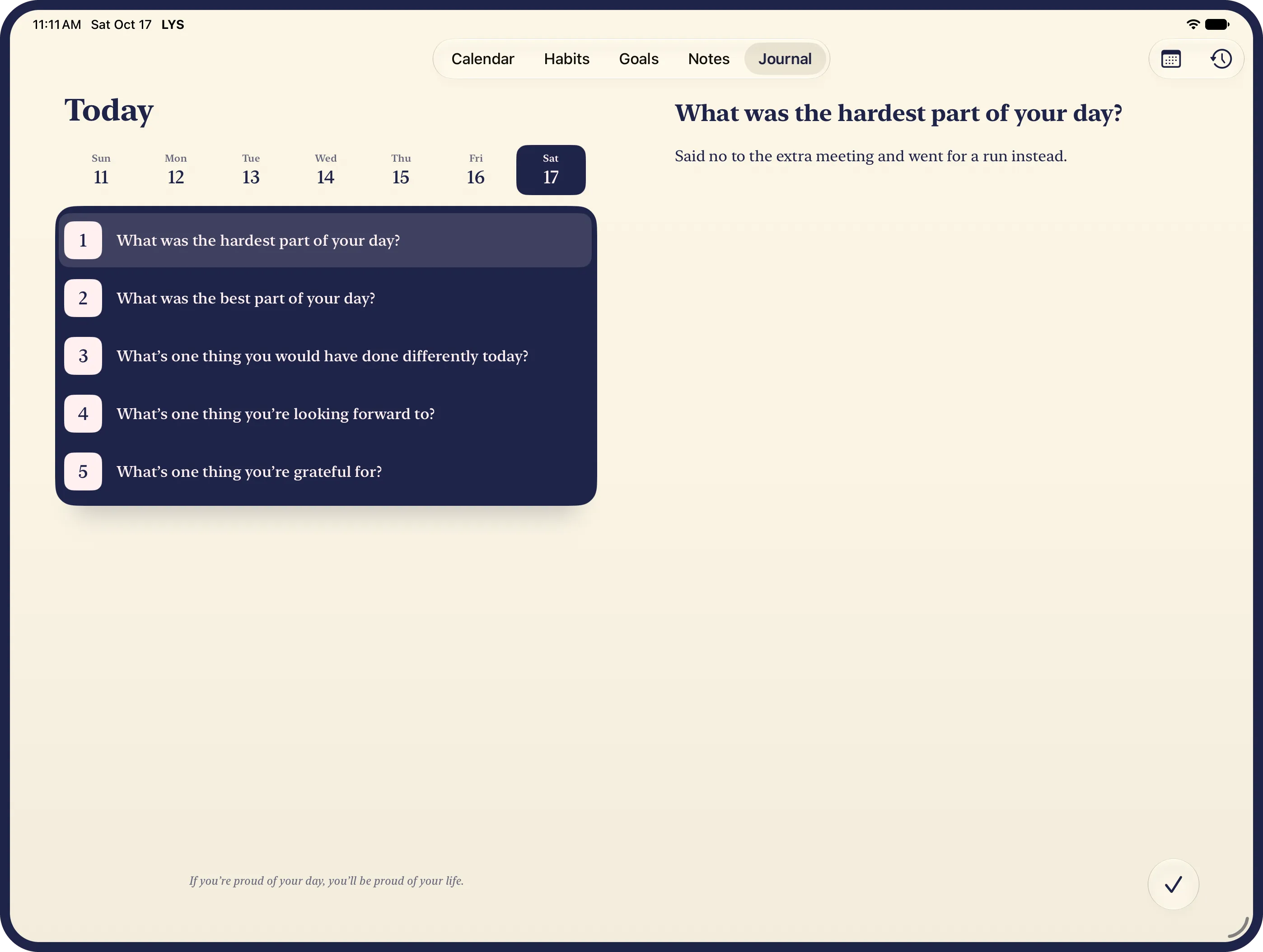Select the number 1 question badge
The image size is (1263, 952).
[83, 240]
